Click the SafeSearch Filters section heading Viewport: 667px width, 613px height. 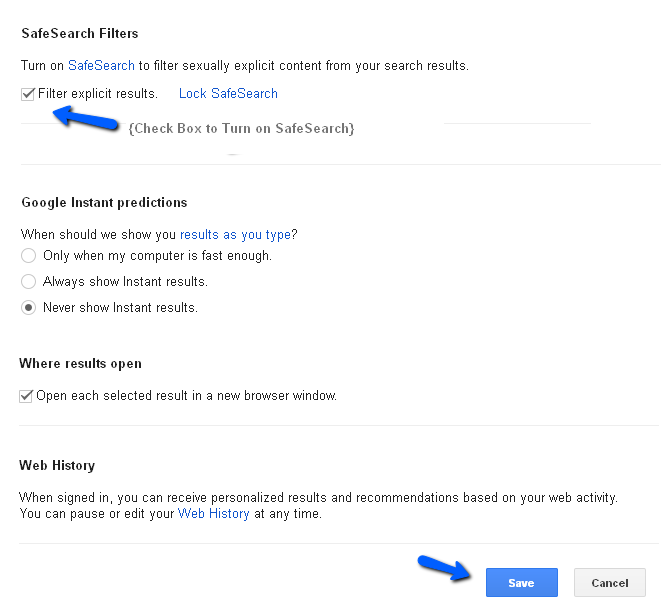click(x=80, y=34)
